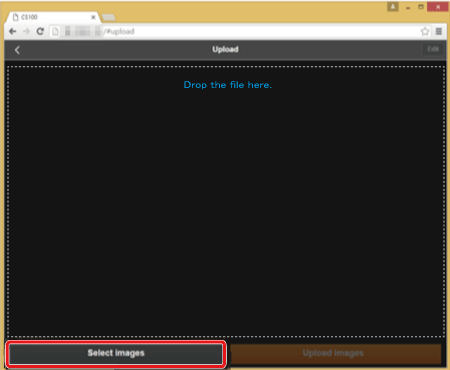
Task: Maximize the browser window
Action: point(421,7)
